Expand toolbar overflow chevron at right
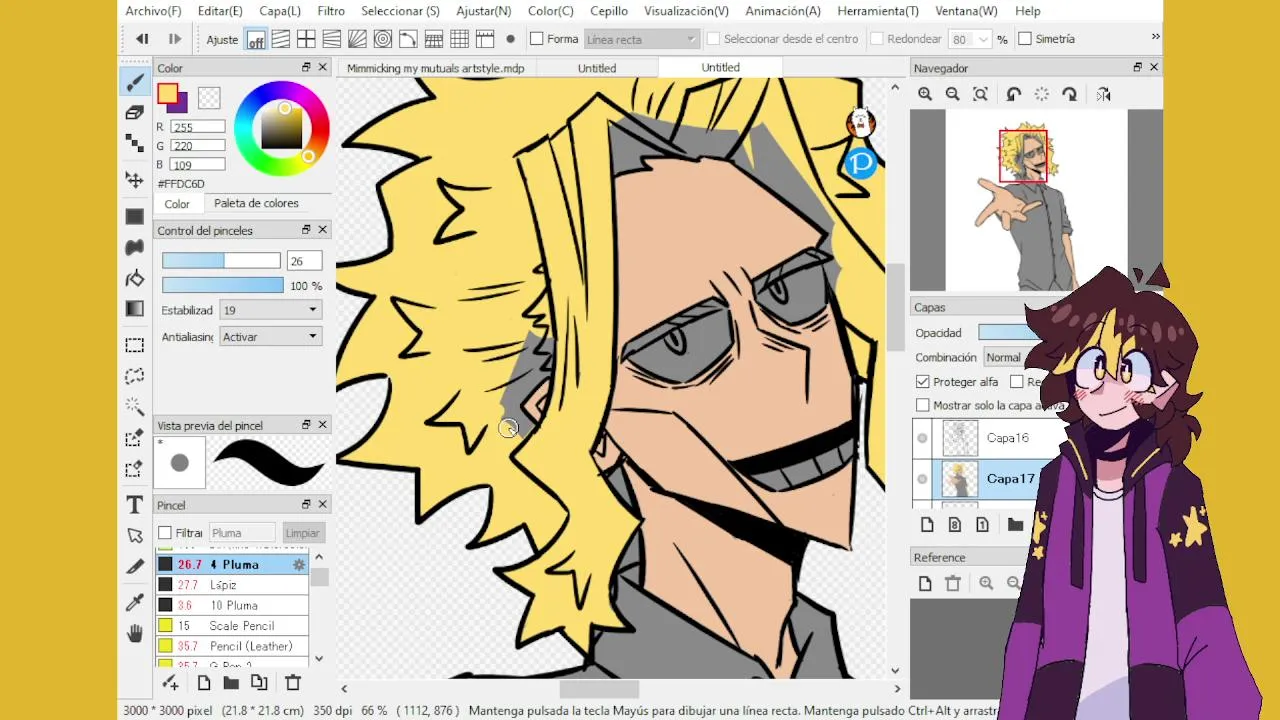1280x720 pixels. pos(1155,37)
